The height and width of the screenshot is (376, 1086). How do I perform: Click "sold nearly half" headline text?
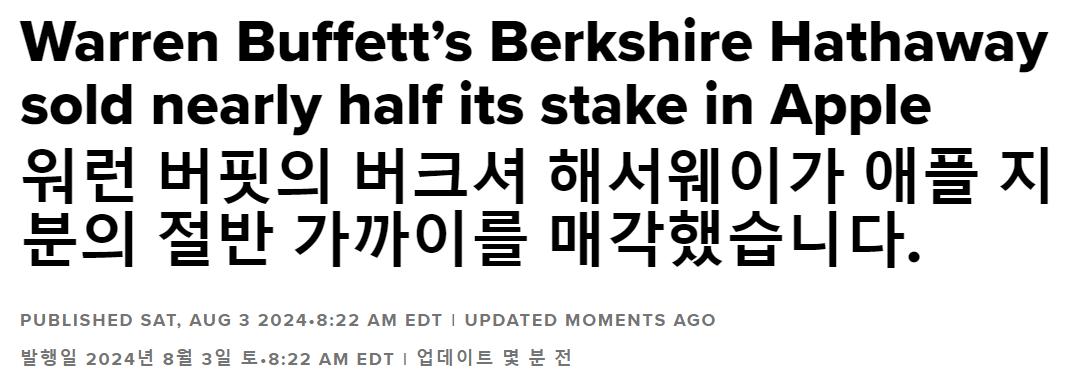(211, 107)
